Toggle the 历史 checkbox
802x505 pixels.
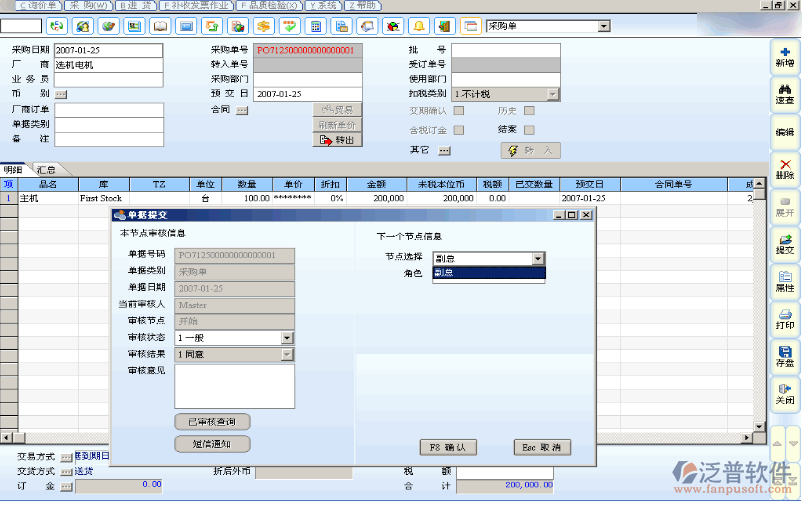click(530, 111)
